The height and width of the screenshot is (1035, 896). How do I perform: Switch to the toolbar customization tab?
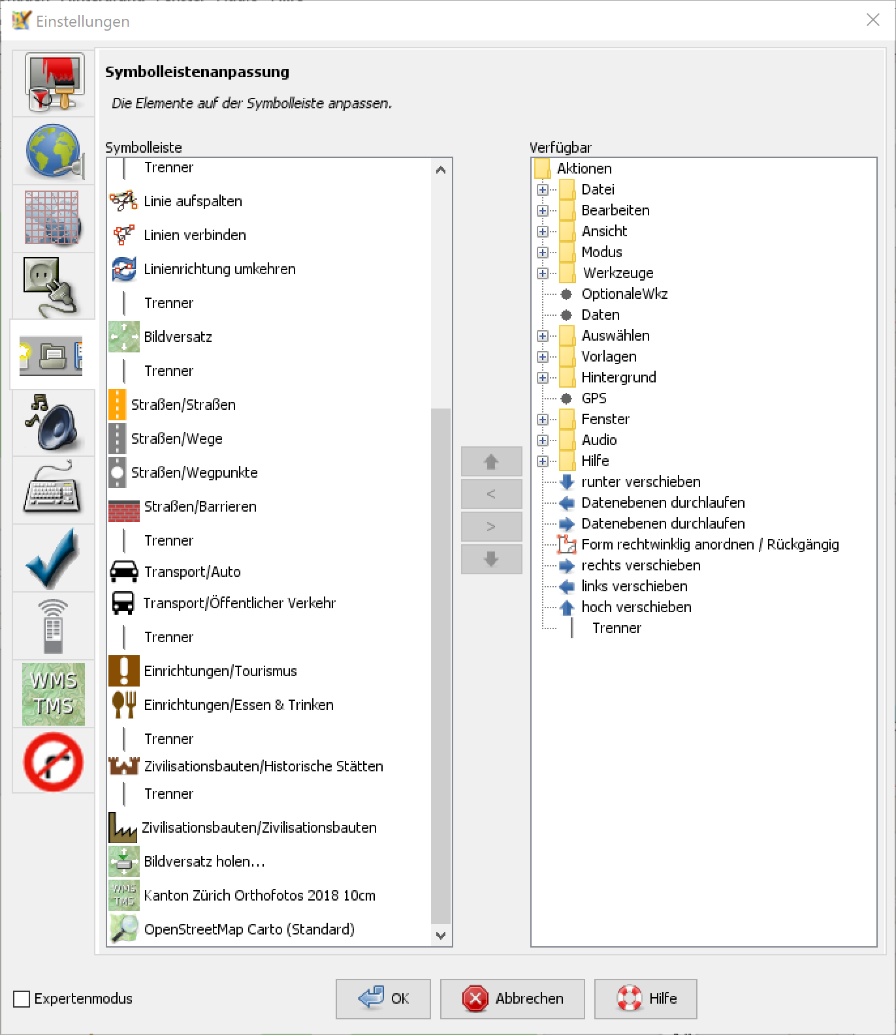point(52,353)
